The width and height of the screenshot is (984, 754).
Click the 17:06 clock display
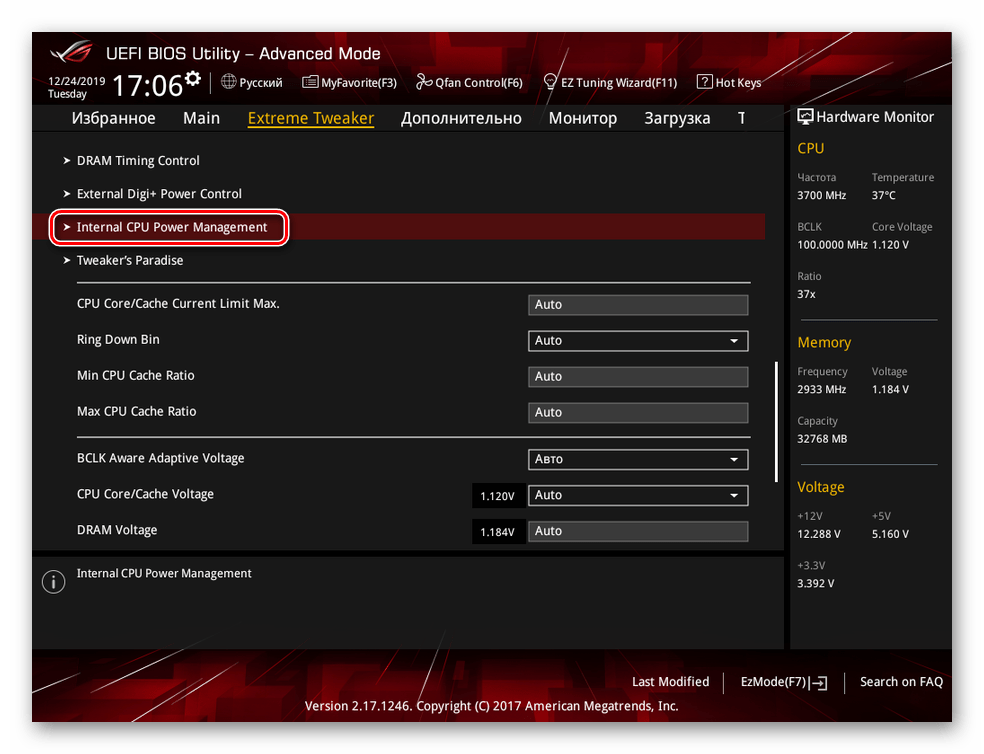[x=147, y=85]
